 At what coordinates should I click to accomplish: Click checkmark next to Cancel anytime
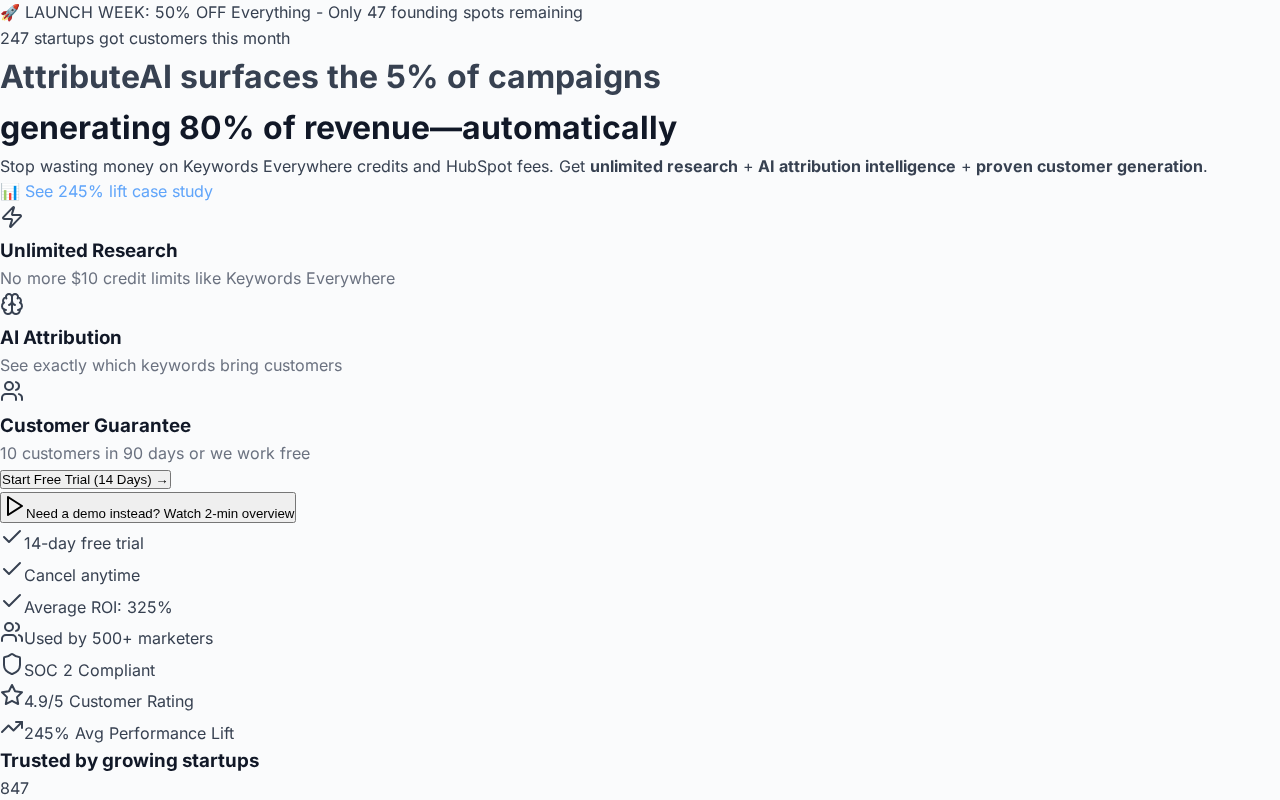coord(12,569)
